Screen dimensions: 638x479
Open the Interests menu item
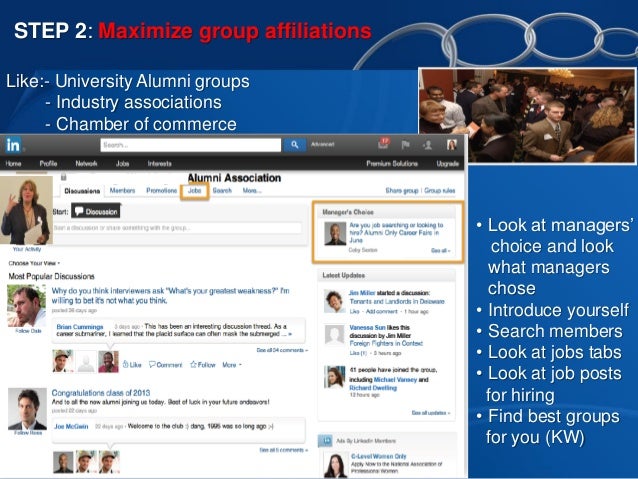click(x=159, y=164)
